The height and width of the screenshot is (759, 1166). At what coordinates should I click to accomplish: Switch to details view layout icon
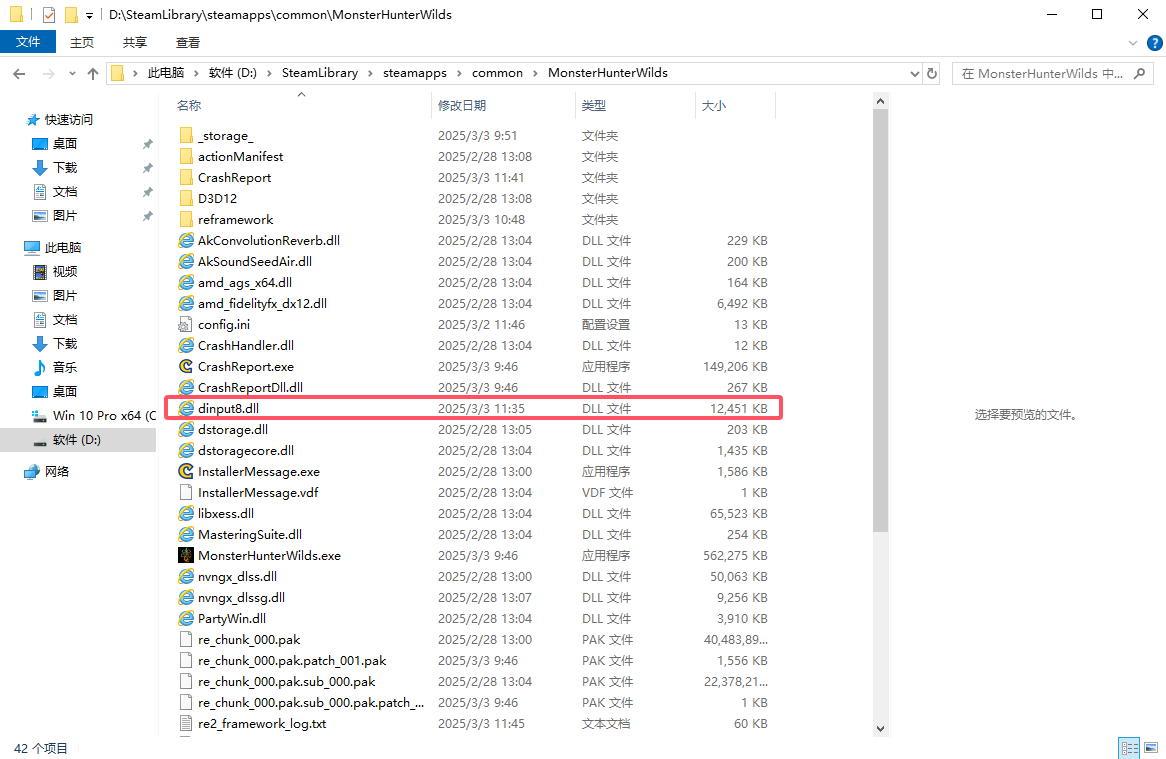1129,748
